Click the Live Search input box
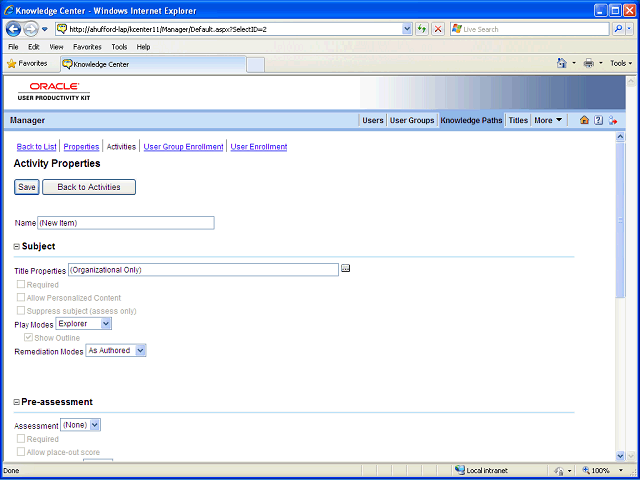The image size is (640, 480). 529,29
